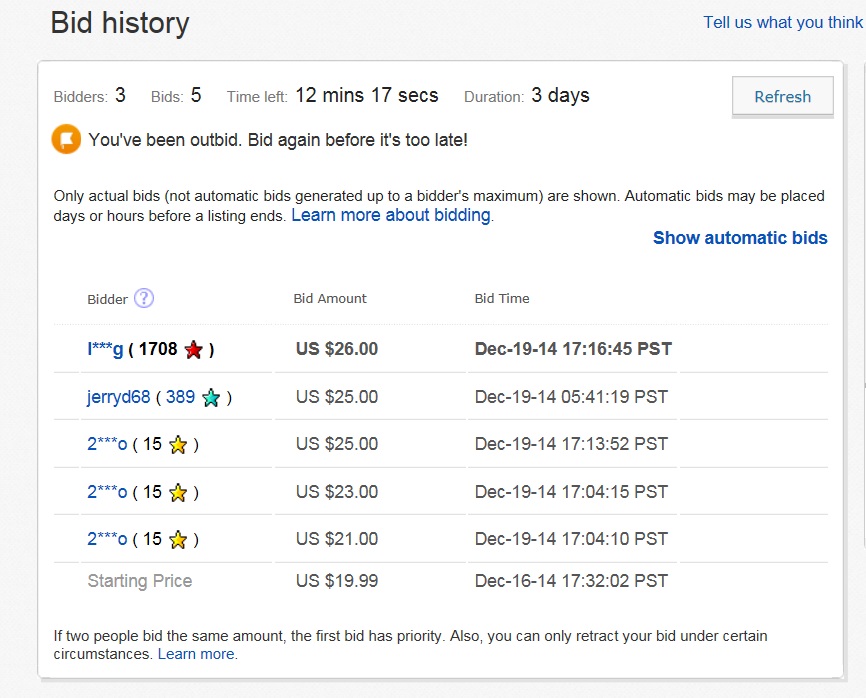Open Learn more about bidding link
This screenshot has width=866, height=698.
[391, 215]
